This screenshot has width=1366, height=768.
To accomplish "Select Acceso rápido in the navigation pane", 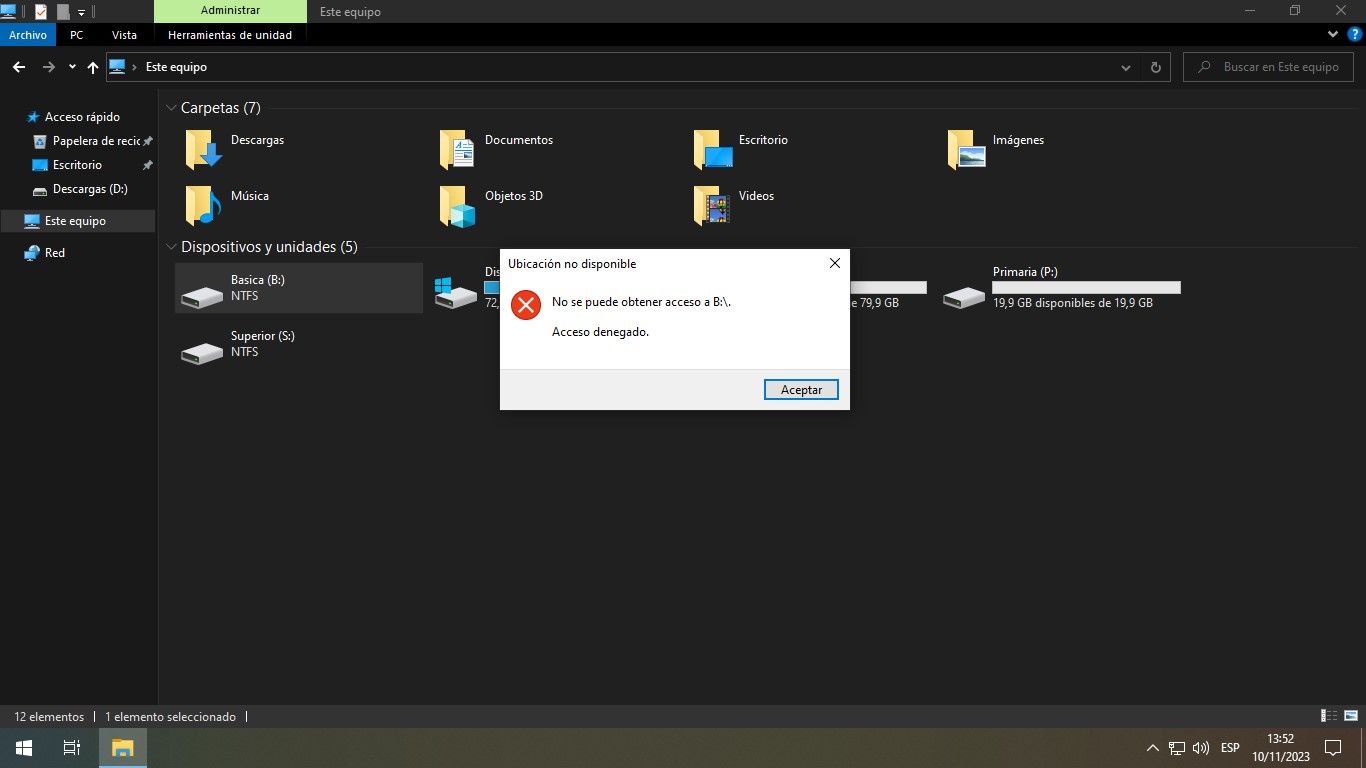I will 82,117.
